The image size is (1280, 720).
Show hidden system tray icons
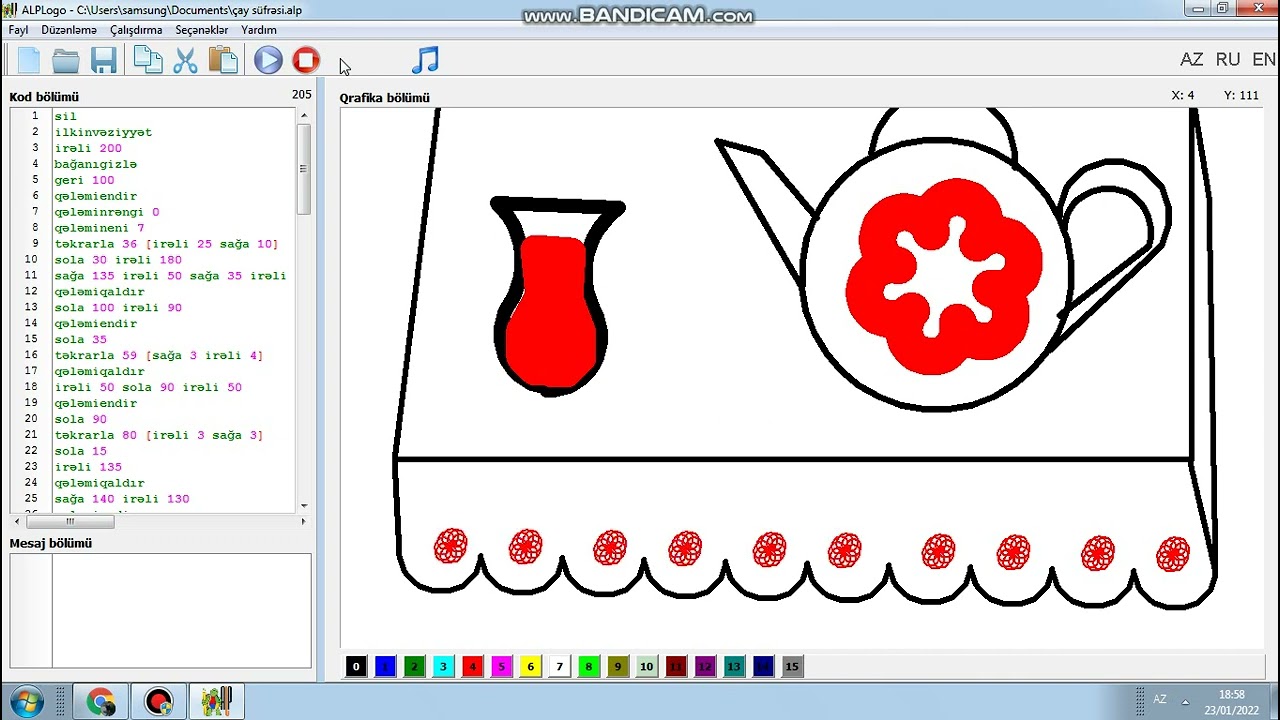click(x=1186, y=701)
